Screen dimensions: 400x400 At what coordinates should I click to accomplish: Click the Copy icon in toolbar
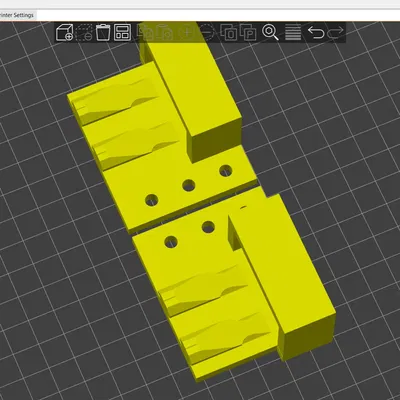(145, 32)
